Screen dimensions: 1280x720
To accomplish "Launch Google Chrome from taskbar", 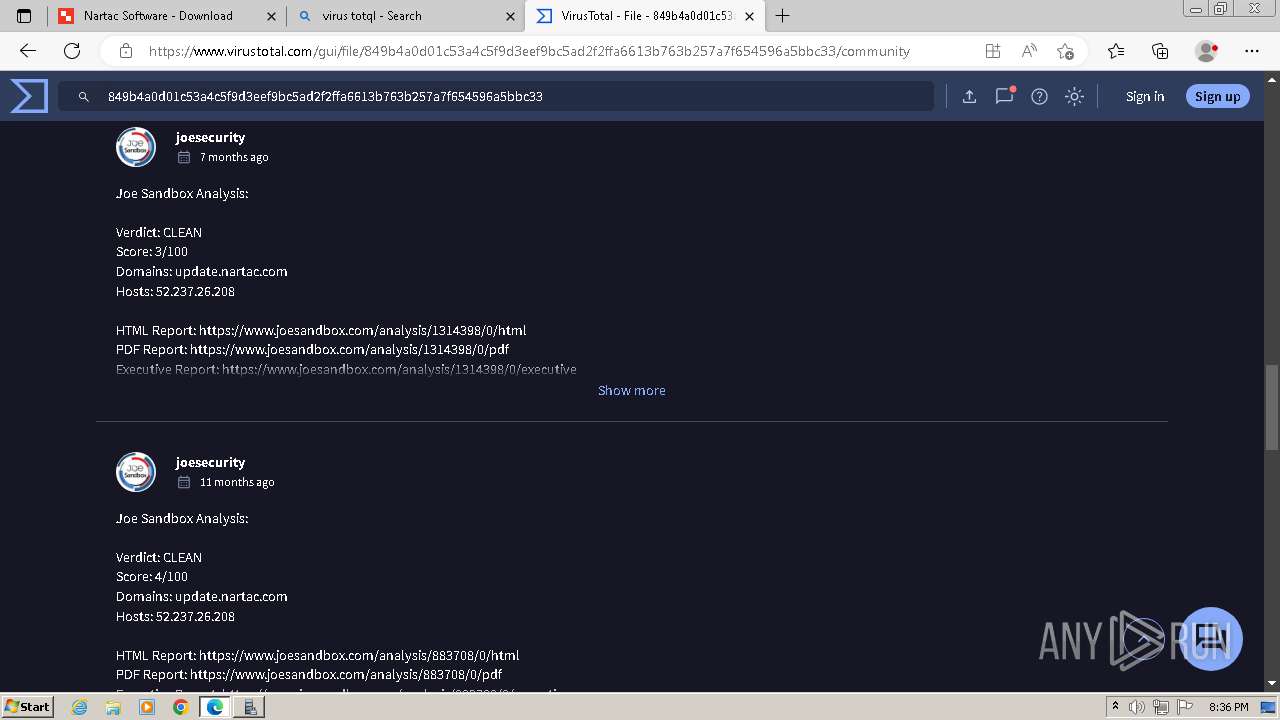I will [180, 707].
